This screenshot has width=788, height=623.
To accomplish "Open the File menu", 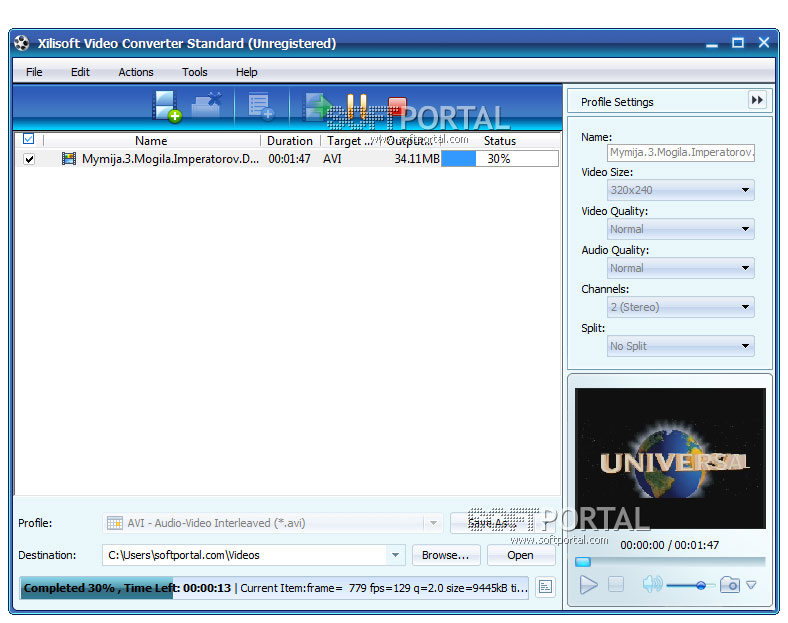I will 34,72.
